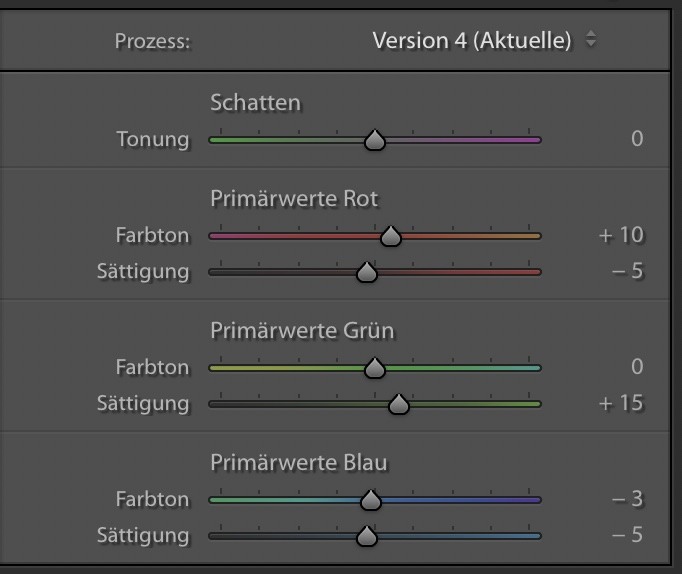
Task: Click the Grün Sättigung slider handle
Action: [x=399, y=404]
